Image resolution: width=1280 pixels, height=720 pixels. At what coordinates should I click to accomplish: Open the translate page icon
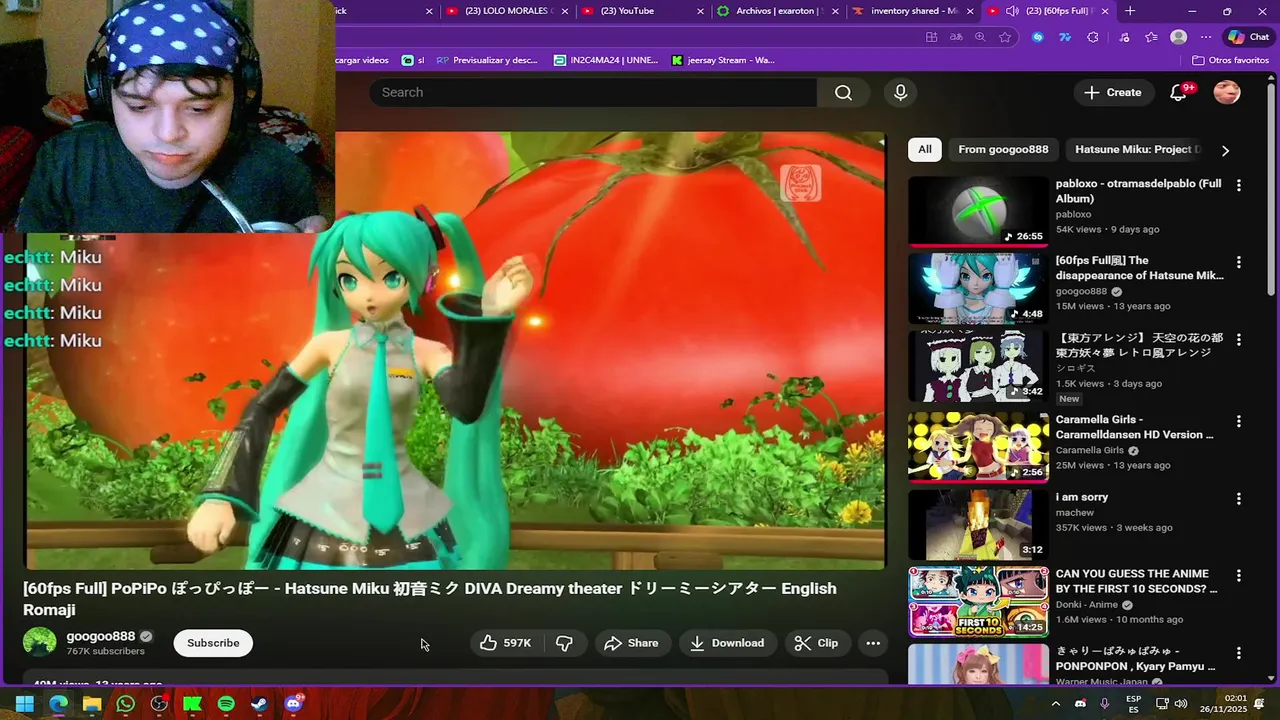[956, 37]
